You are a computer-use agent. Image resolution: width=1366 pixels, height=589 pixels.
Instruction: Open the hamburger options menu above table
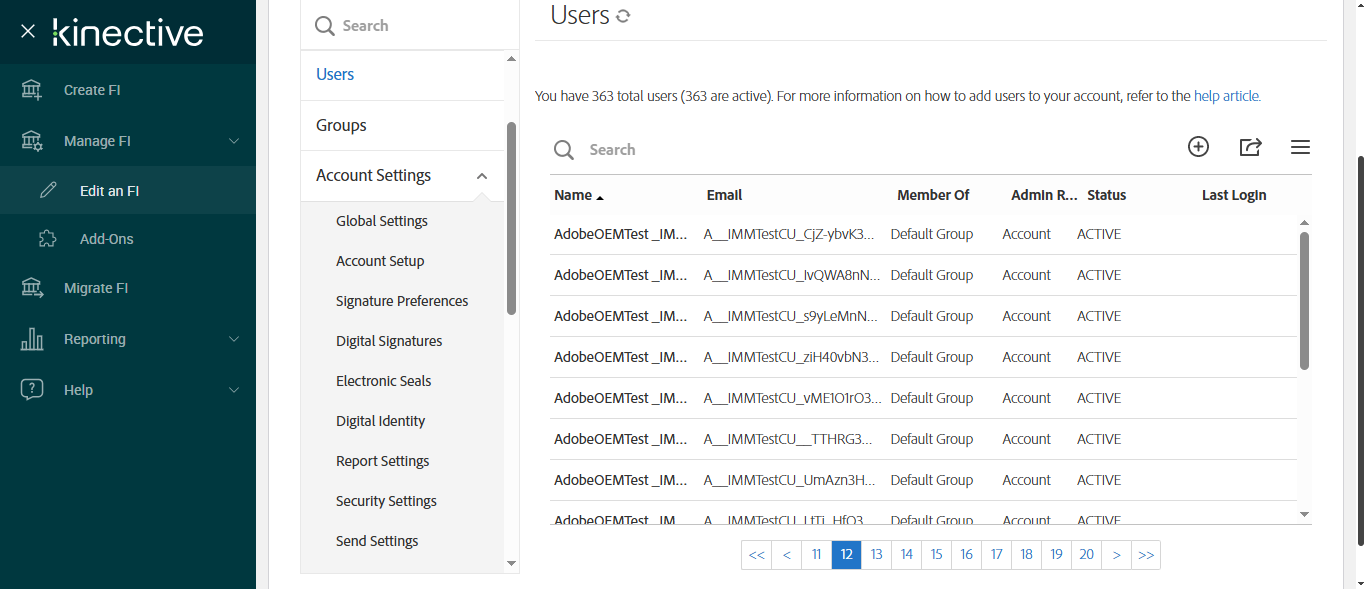(x=1300, y=147)
